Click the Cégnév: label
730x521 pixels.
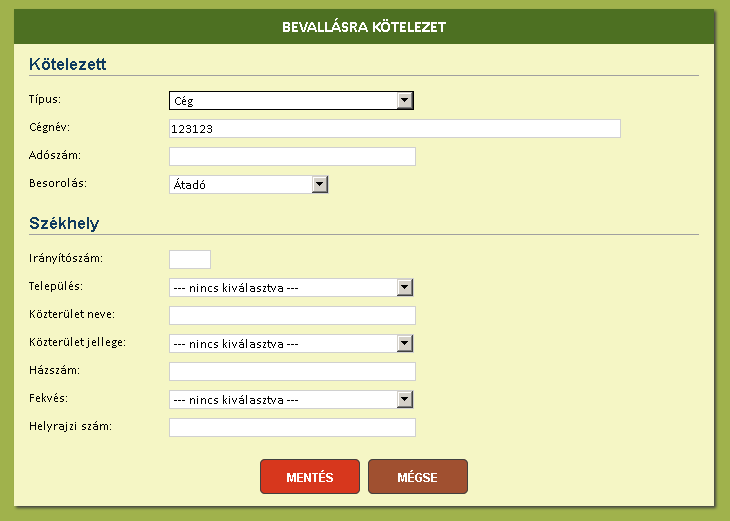pyautogui.click(x=49, y=127)
